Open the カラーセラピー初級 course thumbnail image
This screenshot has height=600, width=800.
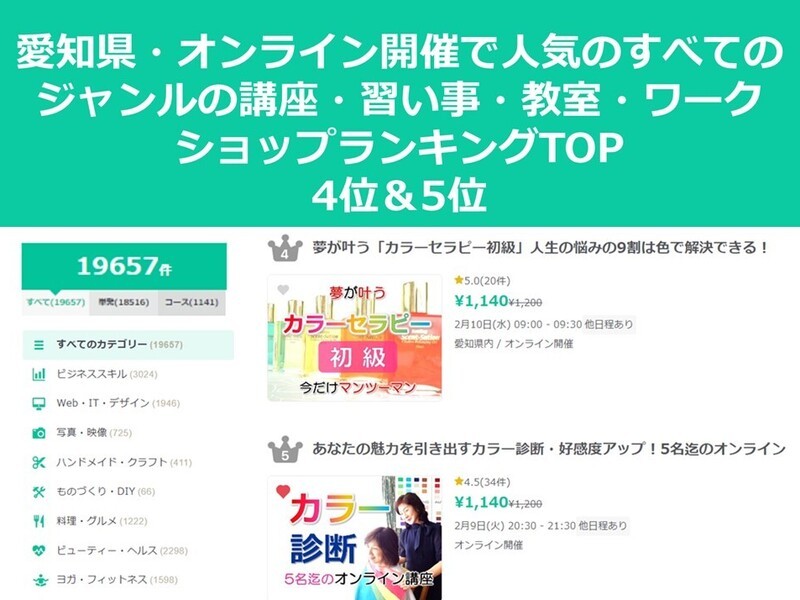[x=355, y=338]
